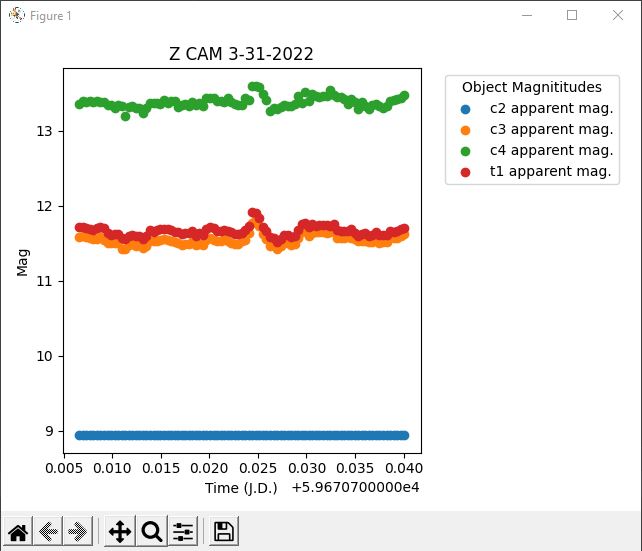
Task: Click the outlying low green c4 point near 0.011
Action: (x=125, y=117)
